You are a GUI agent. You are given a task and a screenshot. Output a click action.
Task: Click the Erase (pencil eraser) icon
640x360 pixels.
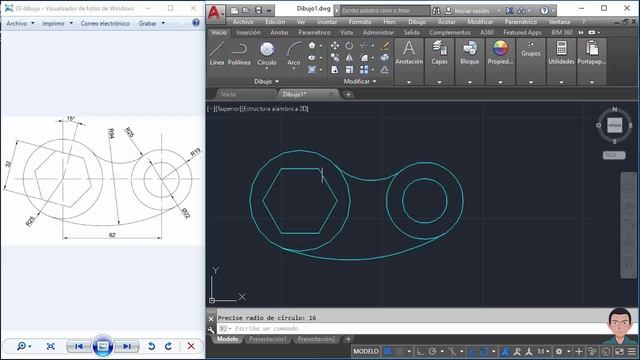384,46
